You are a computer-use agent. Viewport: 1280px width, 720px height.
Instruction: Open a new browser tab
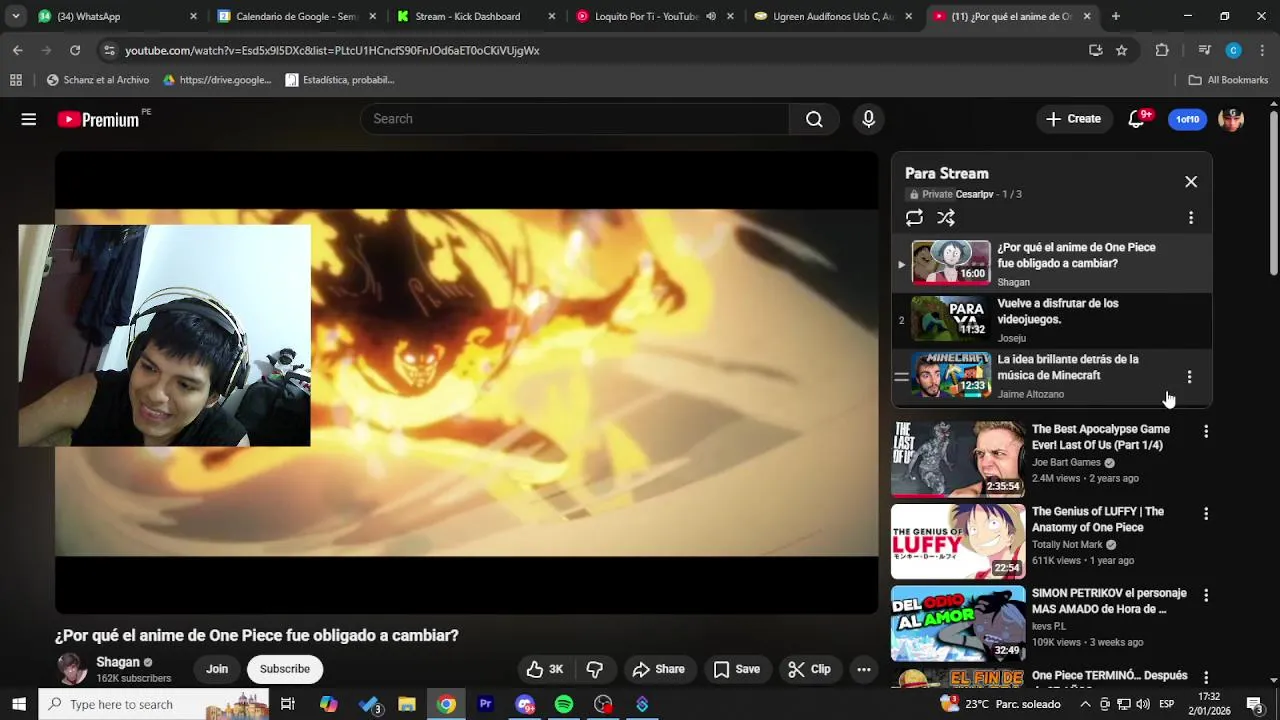tap(1116, 16)
